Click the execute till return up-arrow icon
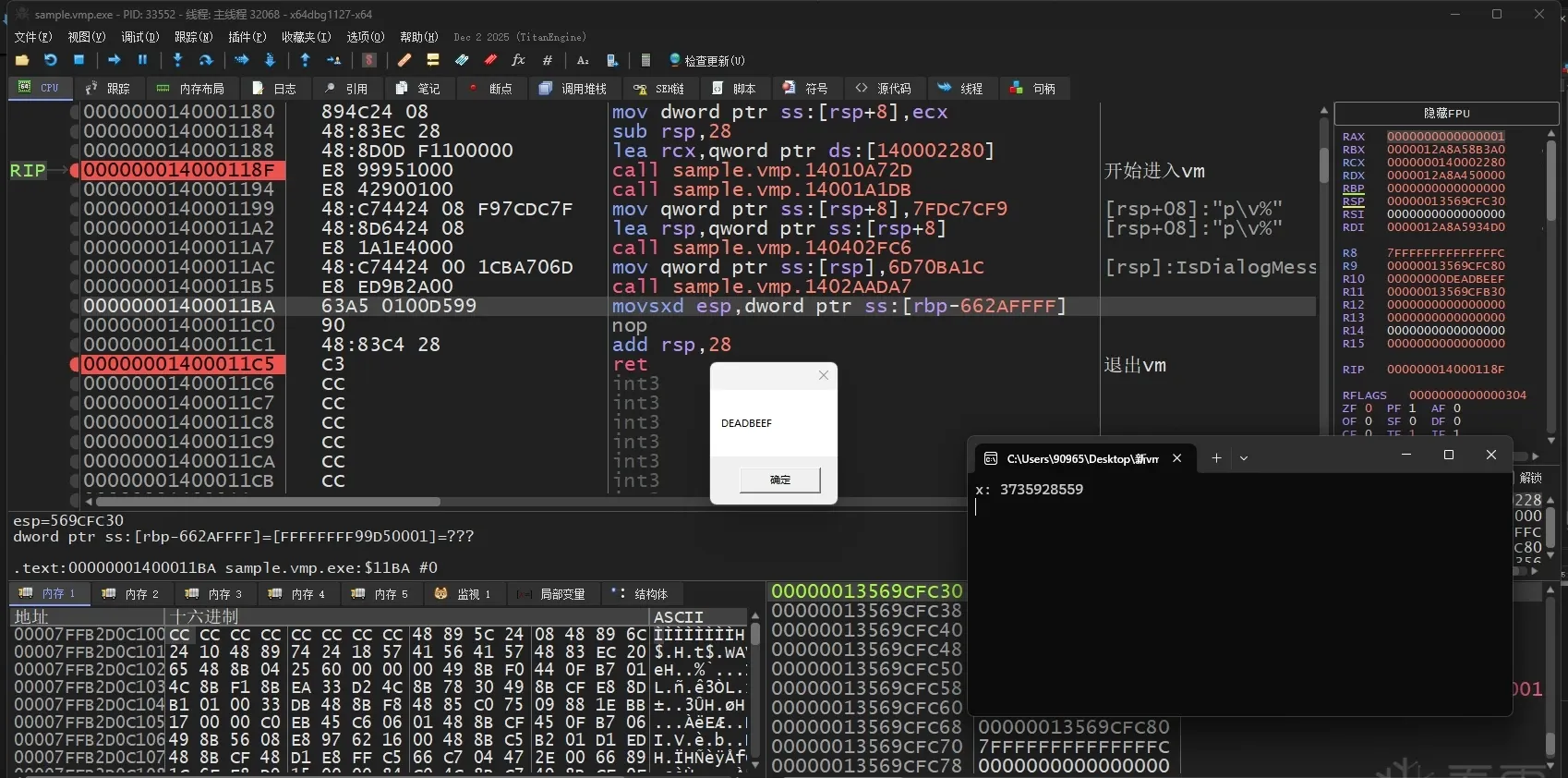The height and width of the screenshot is (778, 1568). 305,60
